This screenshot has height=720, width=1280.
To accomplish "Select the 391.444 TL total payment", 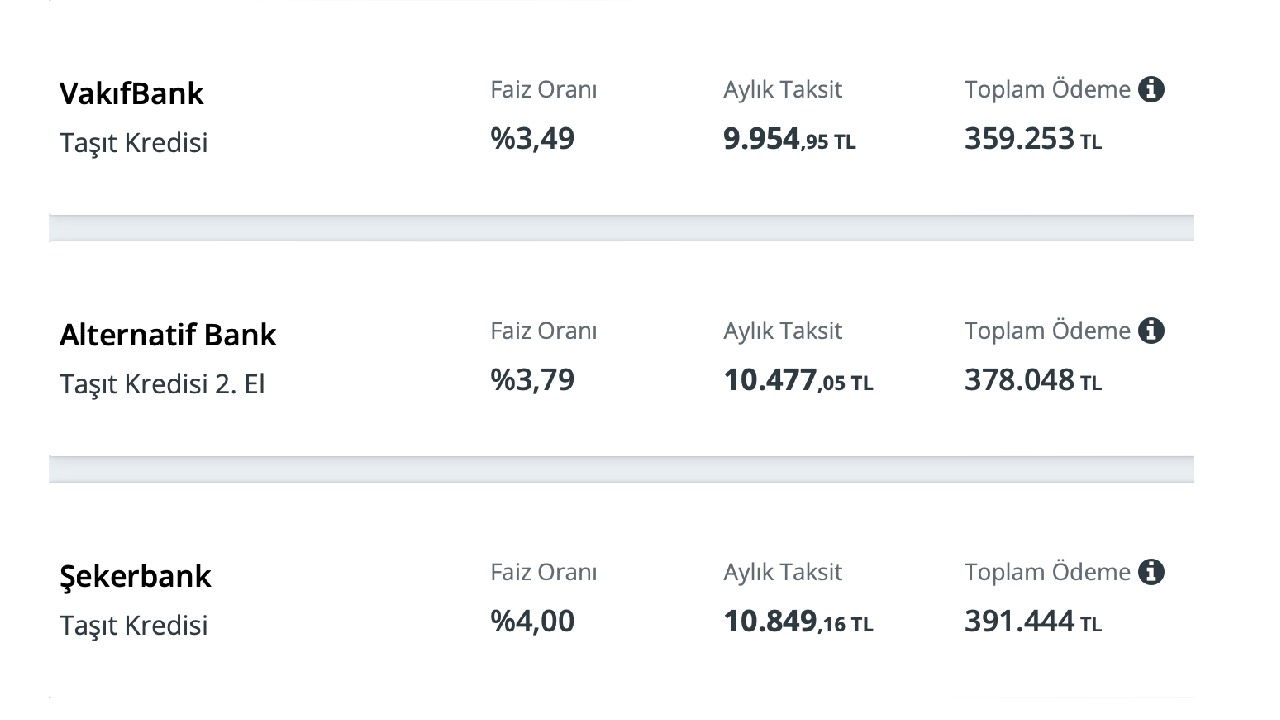I will point(1033,621).
